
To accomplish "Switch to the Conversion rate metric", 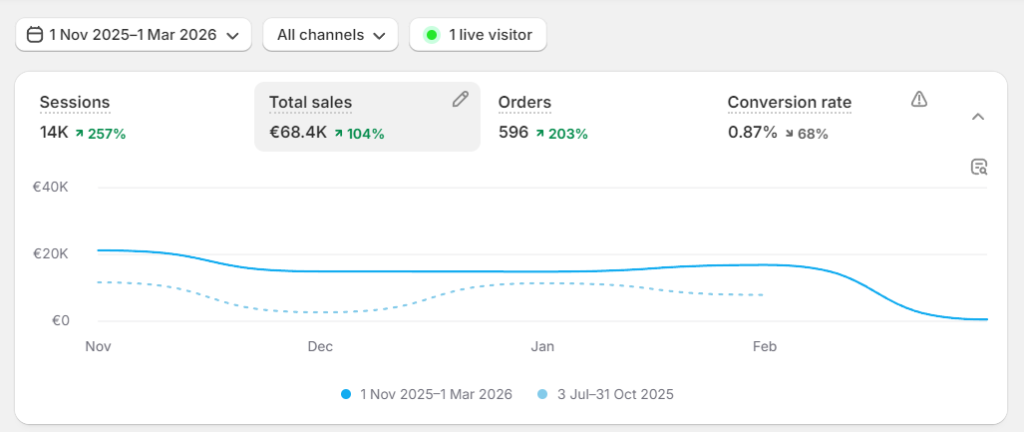I will [789, 102].
